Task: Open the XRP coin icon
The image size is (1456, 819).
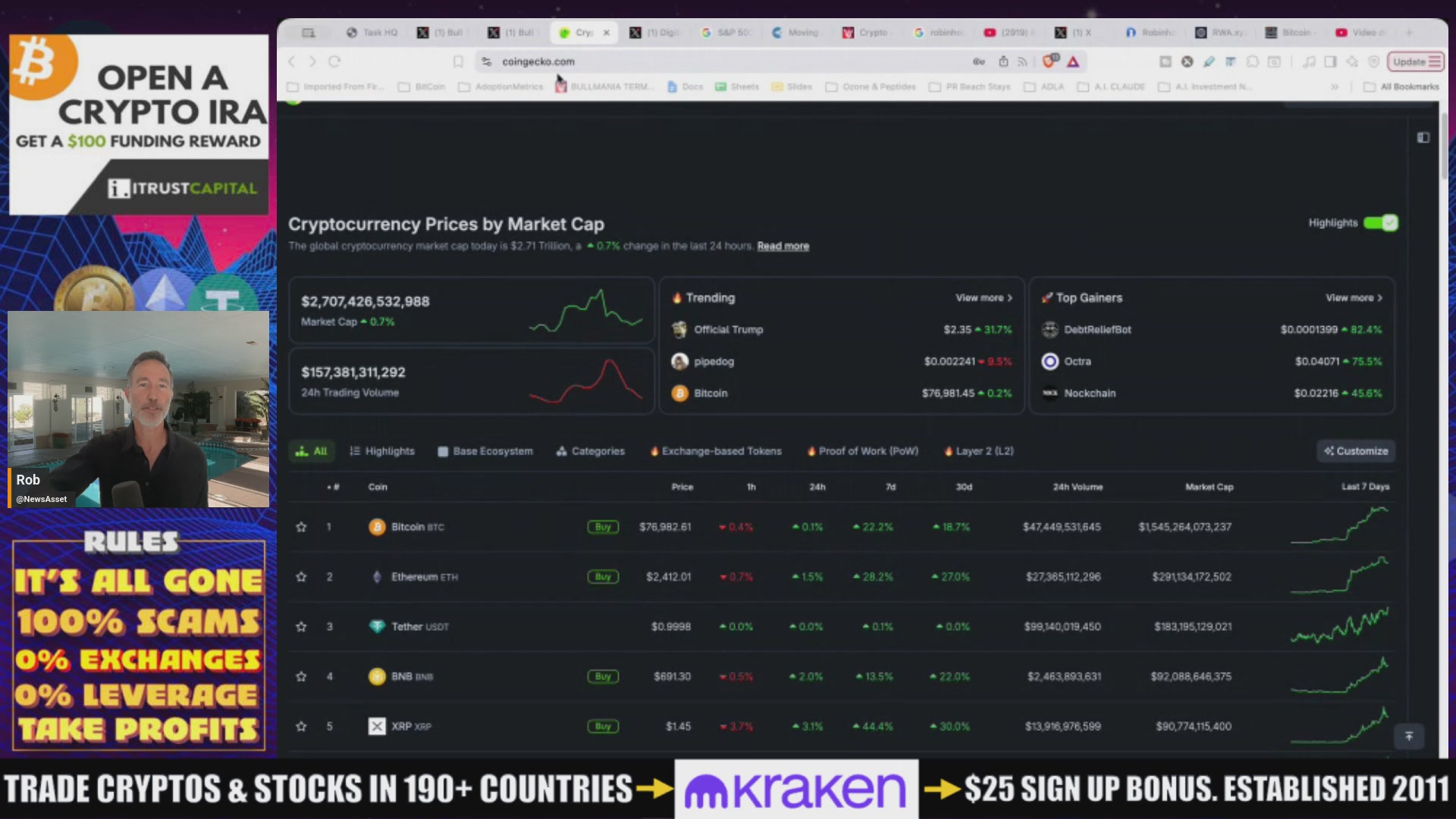Action: click(x=377, y=726)
